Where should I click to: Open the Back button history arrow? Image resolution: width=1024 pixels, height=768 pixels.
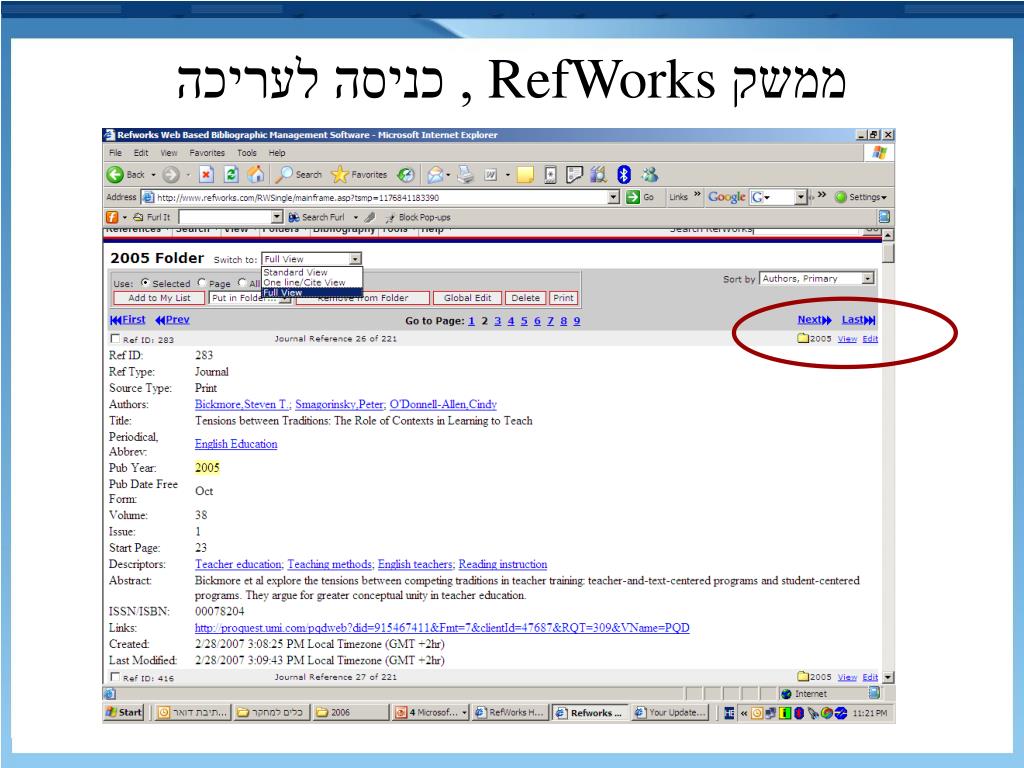tap(153, 174)
